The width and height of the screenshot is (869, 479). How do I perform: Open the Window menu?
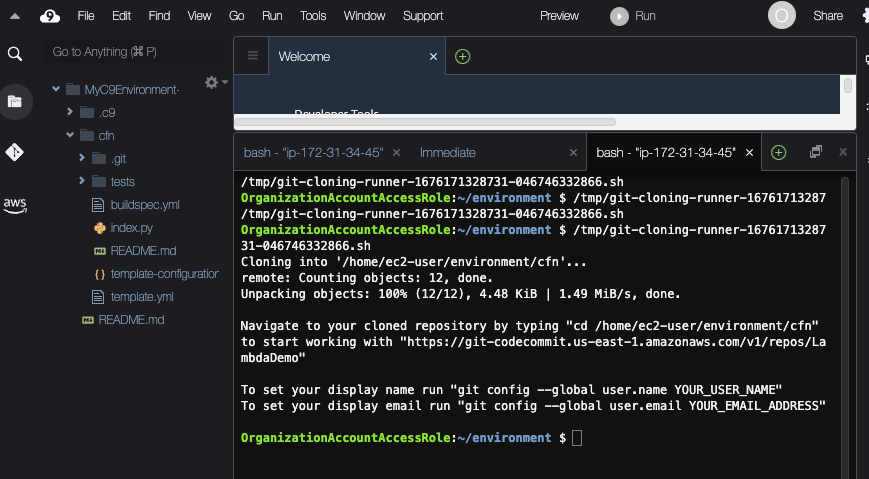pyautogui.click(x=364, y=16)
